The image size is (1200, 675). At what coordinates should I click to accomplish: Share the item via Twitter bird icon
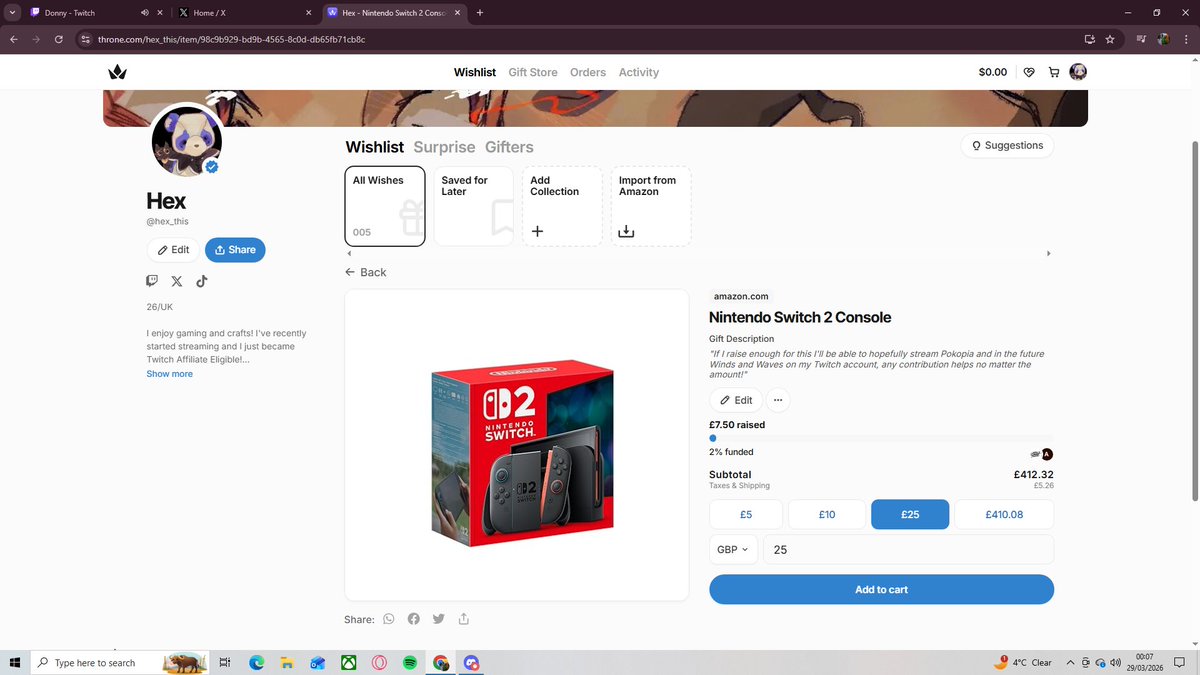(438, 619)
